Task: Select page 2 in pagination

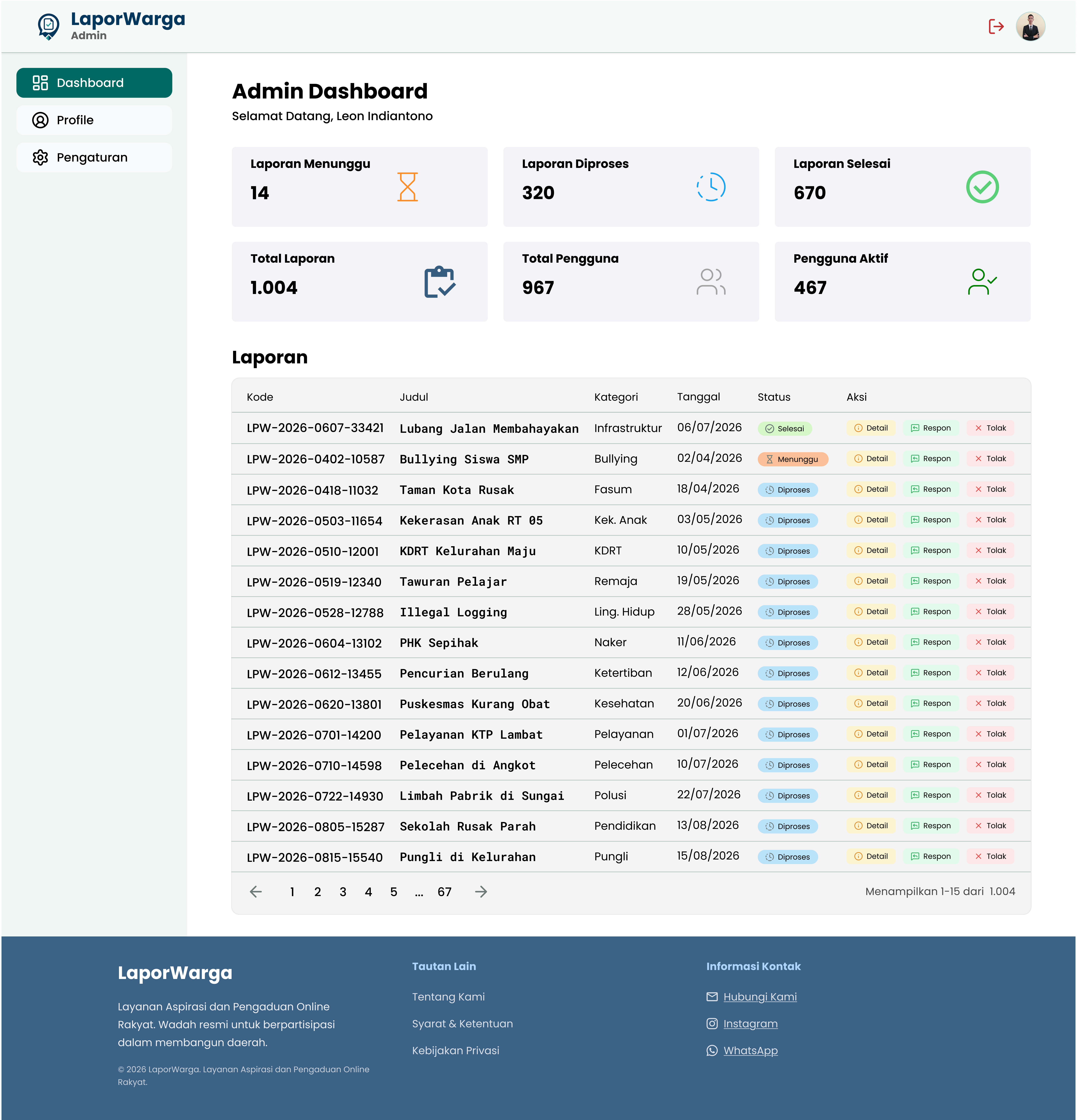Action: 318,892
